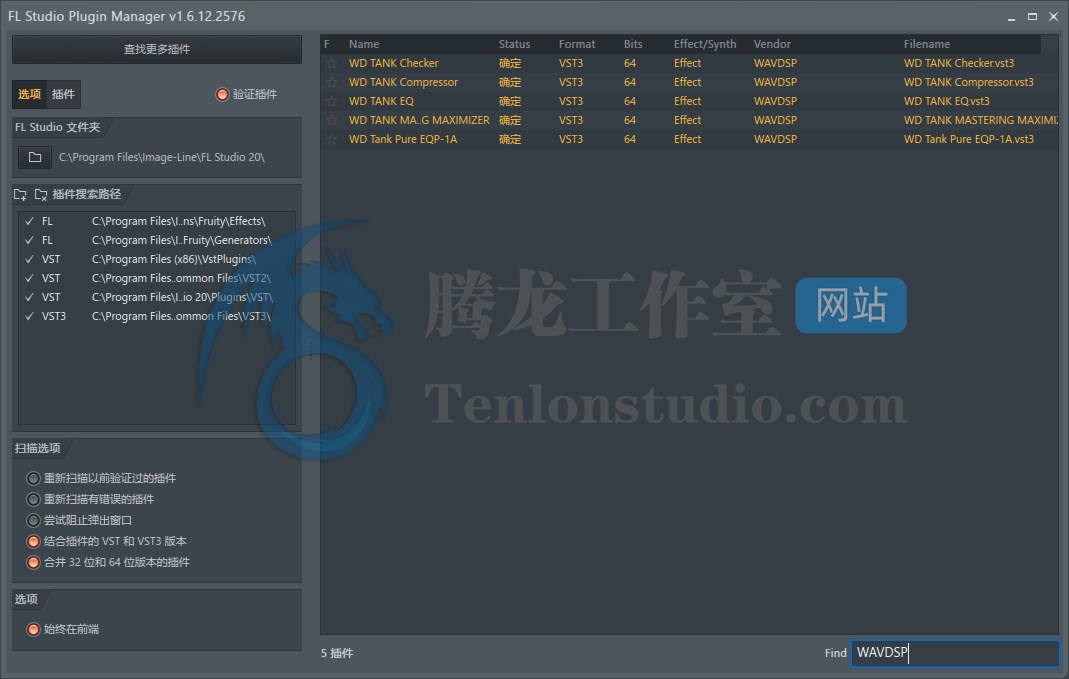Close the Plugin Manager window
This screenshot has width=1069, height=679.
(1053, 16)
